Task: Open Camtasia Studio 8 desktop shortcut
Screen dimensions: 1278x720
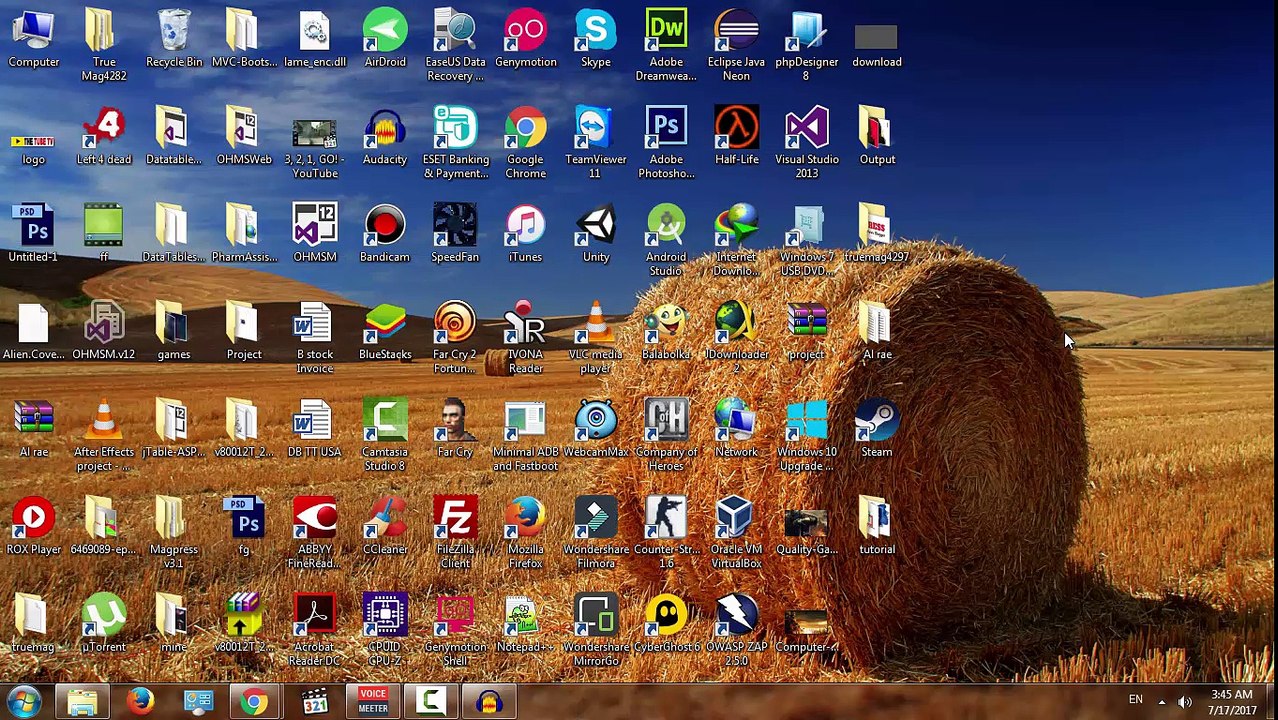Action: tap(385, 436)
